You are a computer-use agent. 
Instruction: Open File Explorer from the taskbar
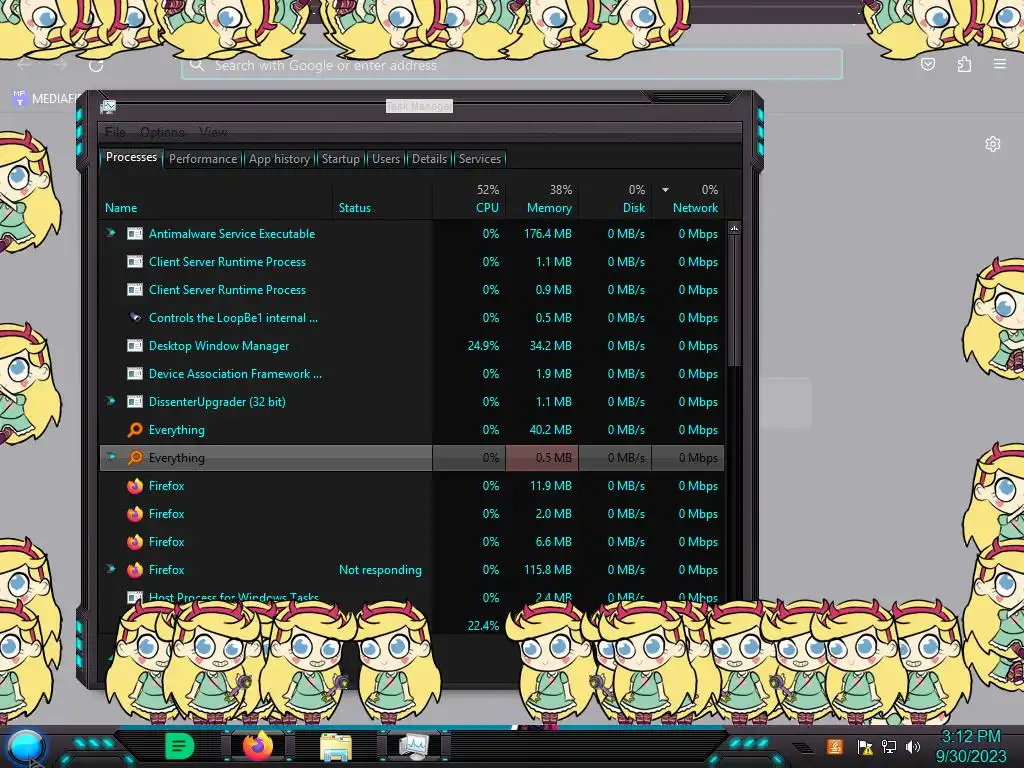(336, 748)
